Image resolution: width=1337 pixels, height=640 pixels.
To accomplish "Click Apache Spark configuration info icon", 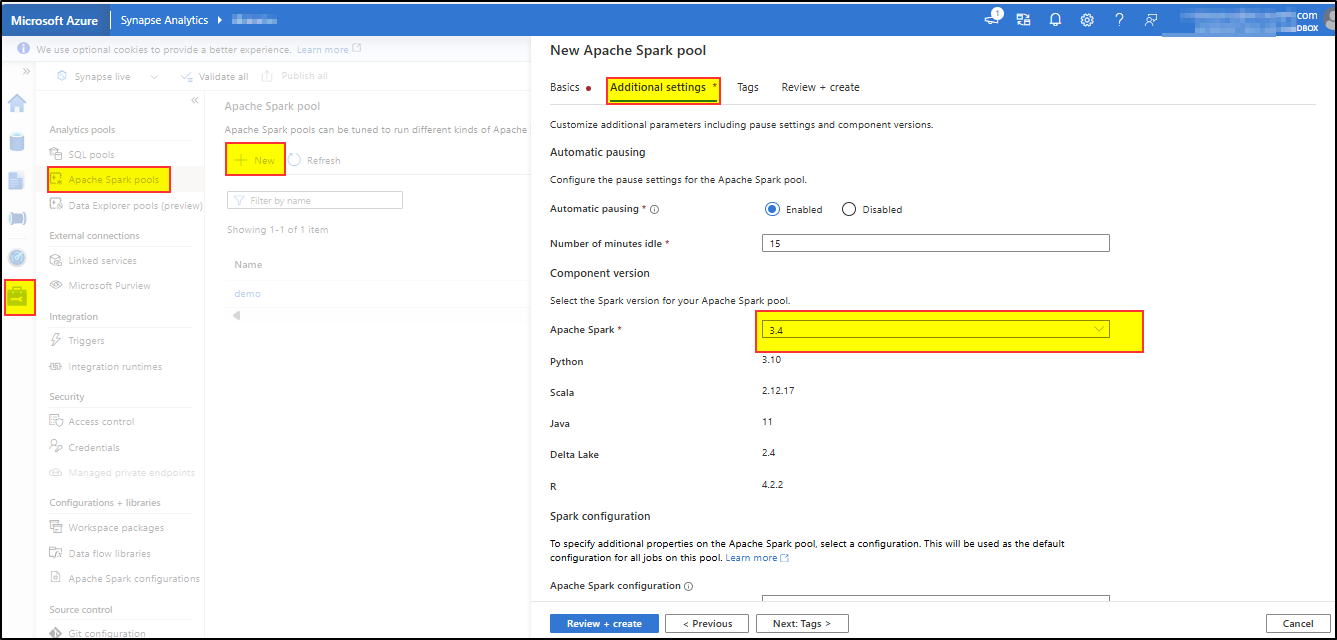I will point(689,587).
